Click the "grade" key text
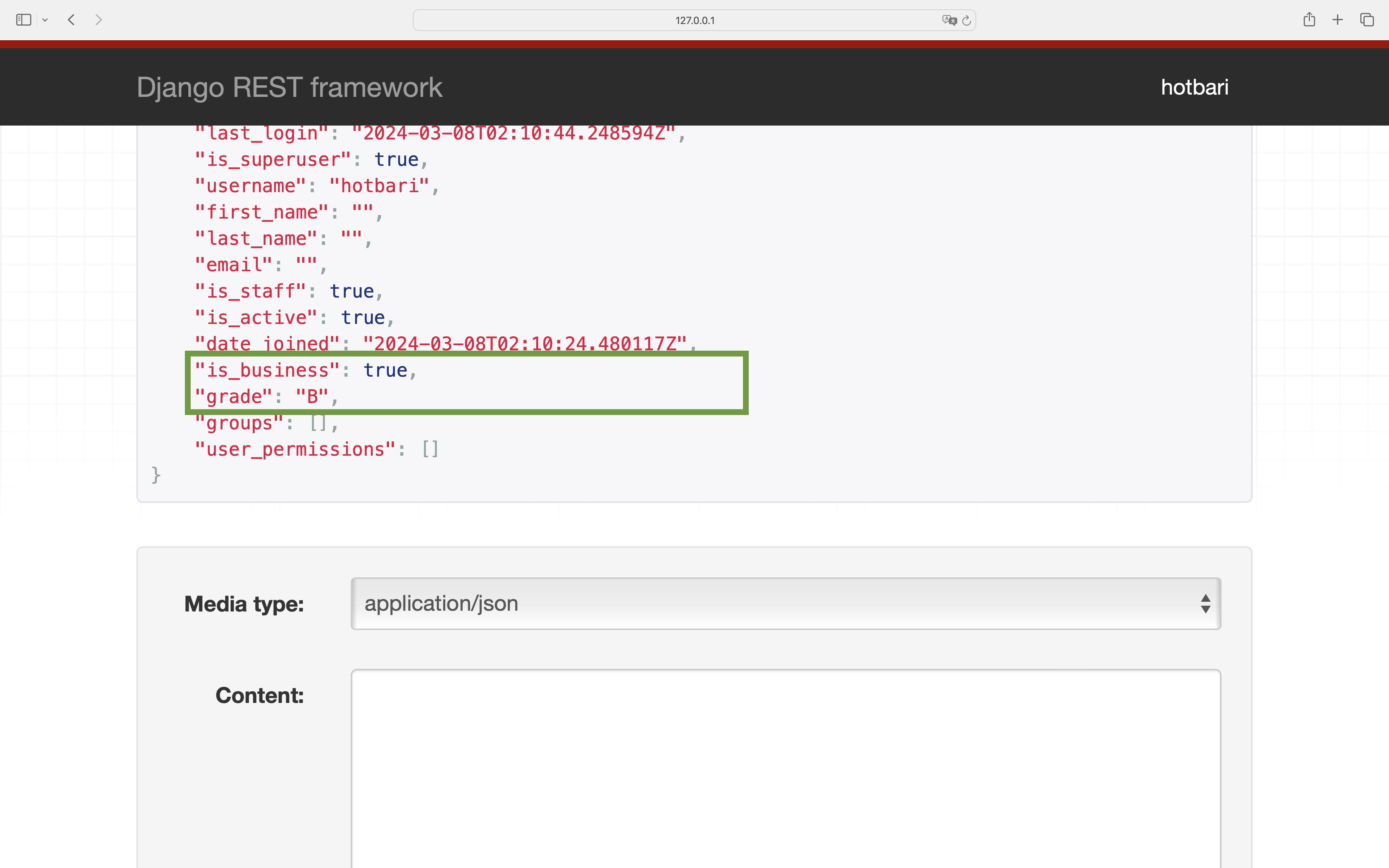1389x868 pixels. pos(234,397)
